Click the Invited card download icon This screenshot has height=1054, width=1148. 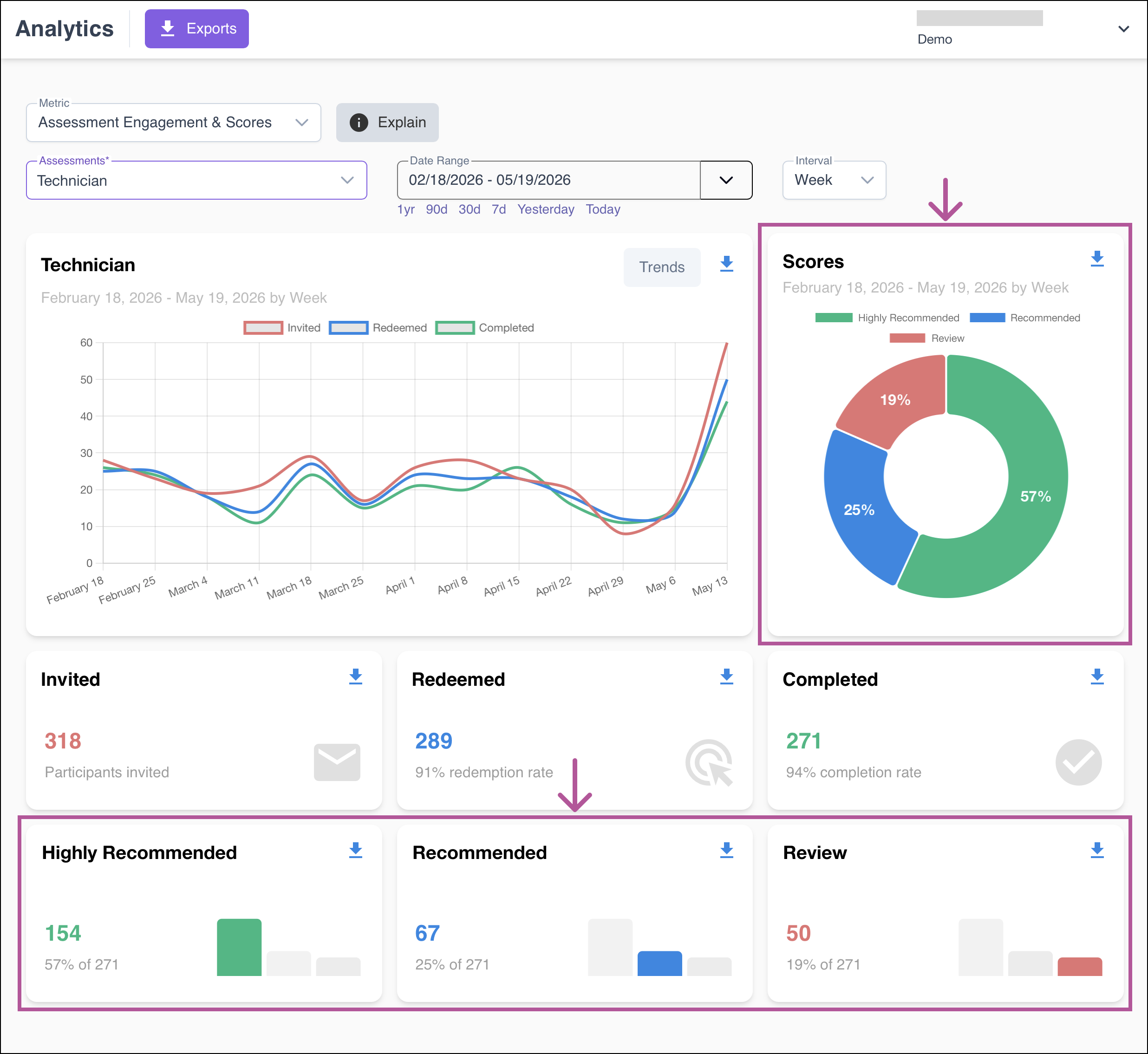coord(355,677)
